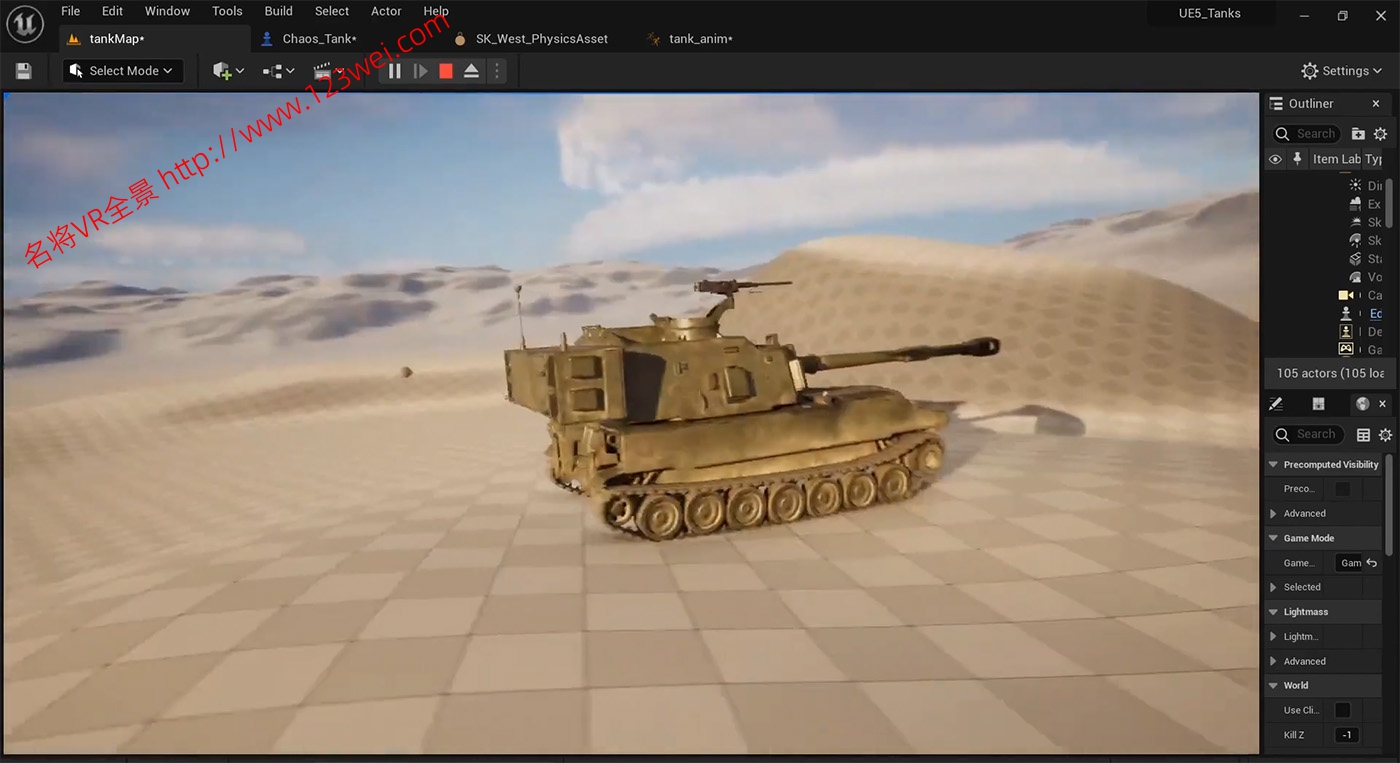Collapse the Game Mode section
1400x763 pixels.
(1273, 538)
